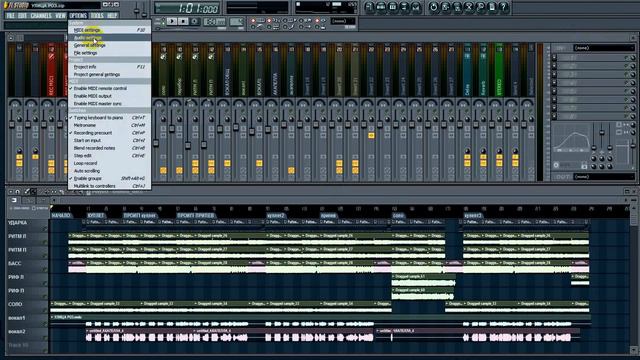The height and width of the screenshot is (360, 640).
Task: Click the save project toolbar icon
Action: 445,7
